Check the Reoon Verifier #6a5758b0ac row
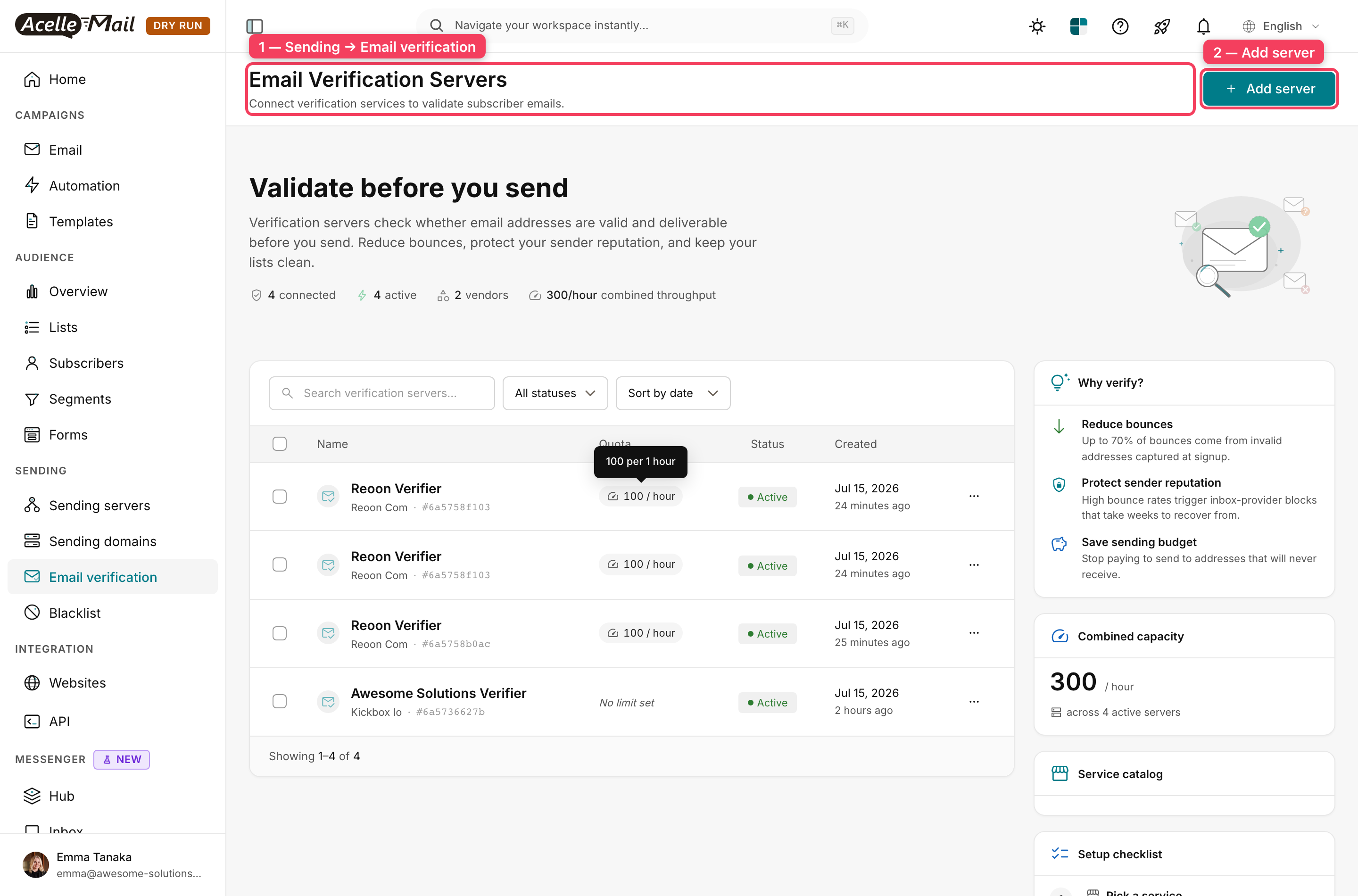 tap(279, 633)
